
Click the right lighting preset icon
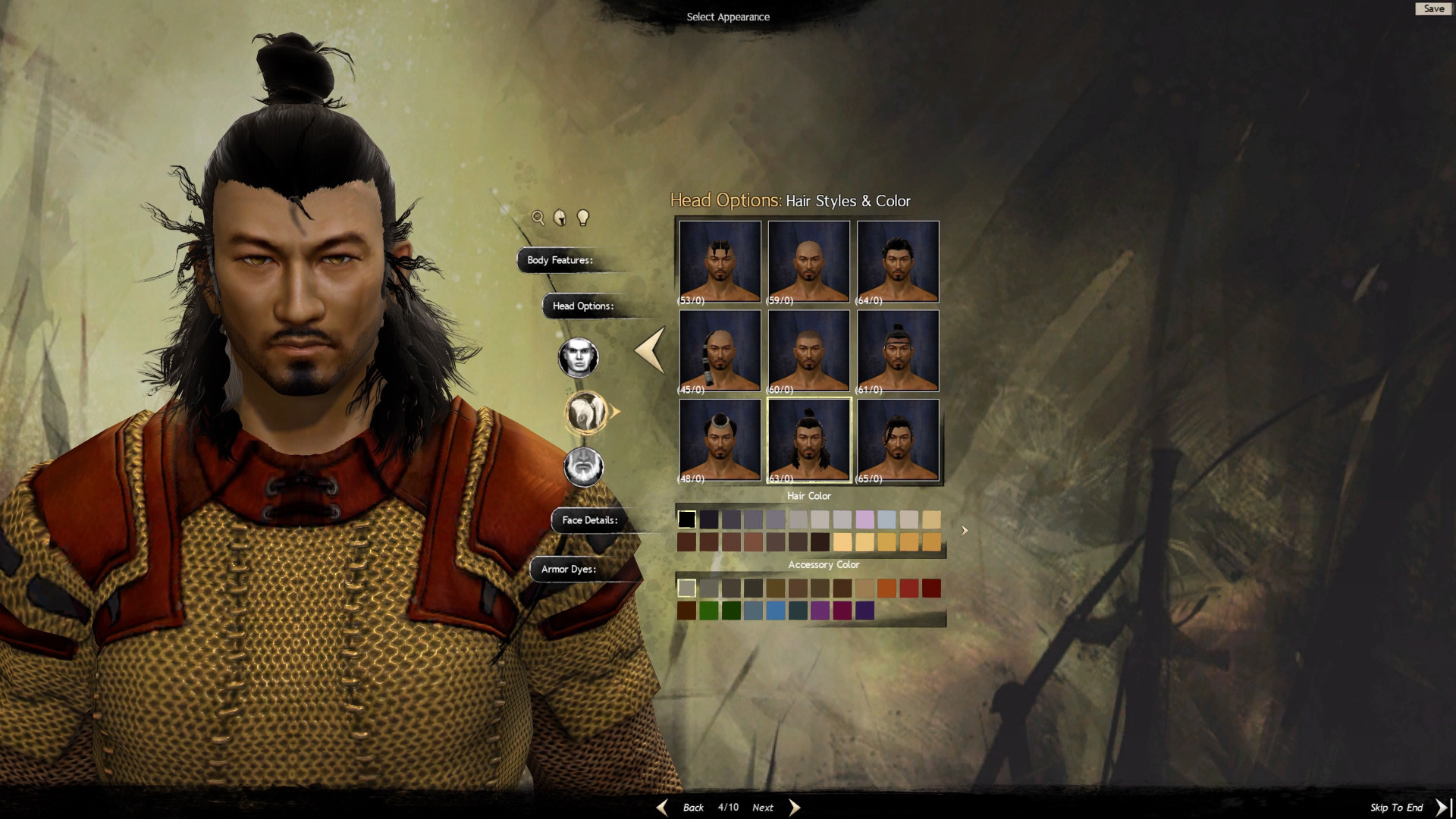pyautogui.click(x=583, y=217)
